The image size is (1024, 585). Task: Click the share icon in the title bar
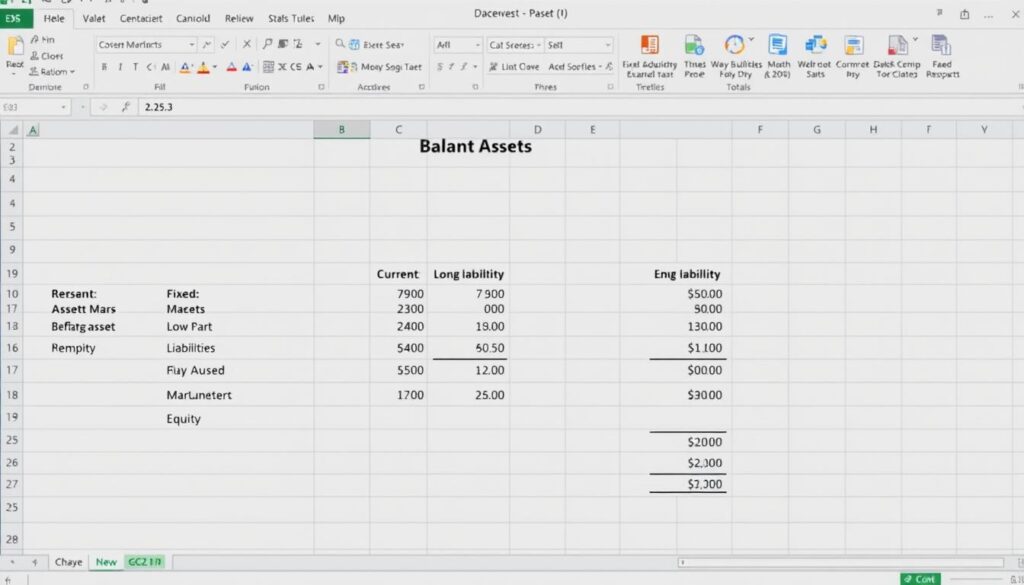pyautogui.click(x=963, y=14)
